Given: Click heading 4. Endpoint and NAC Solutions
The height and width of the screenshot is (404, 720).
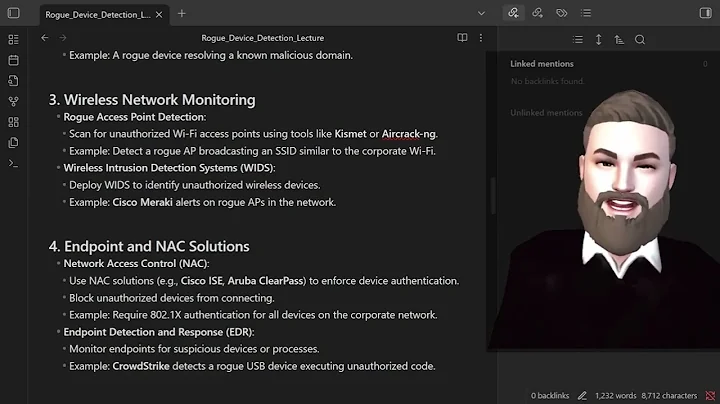Looking at the screenshot, I should point(149,246).
